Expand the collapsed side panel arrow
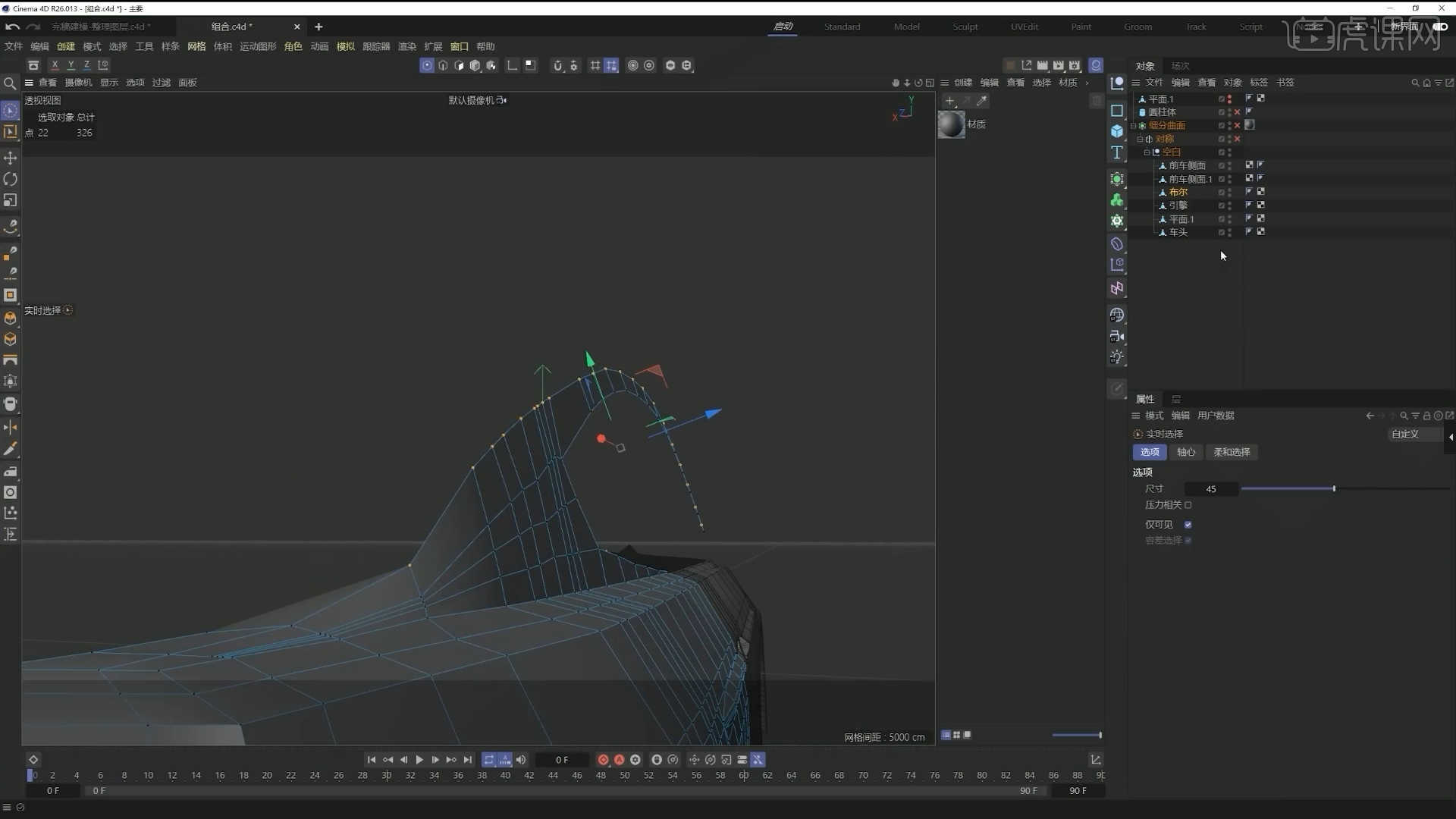Screen dimensions: 1456x819 1451,437
